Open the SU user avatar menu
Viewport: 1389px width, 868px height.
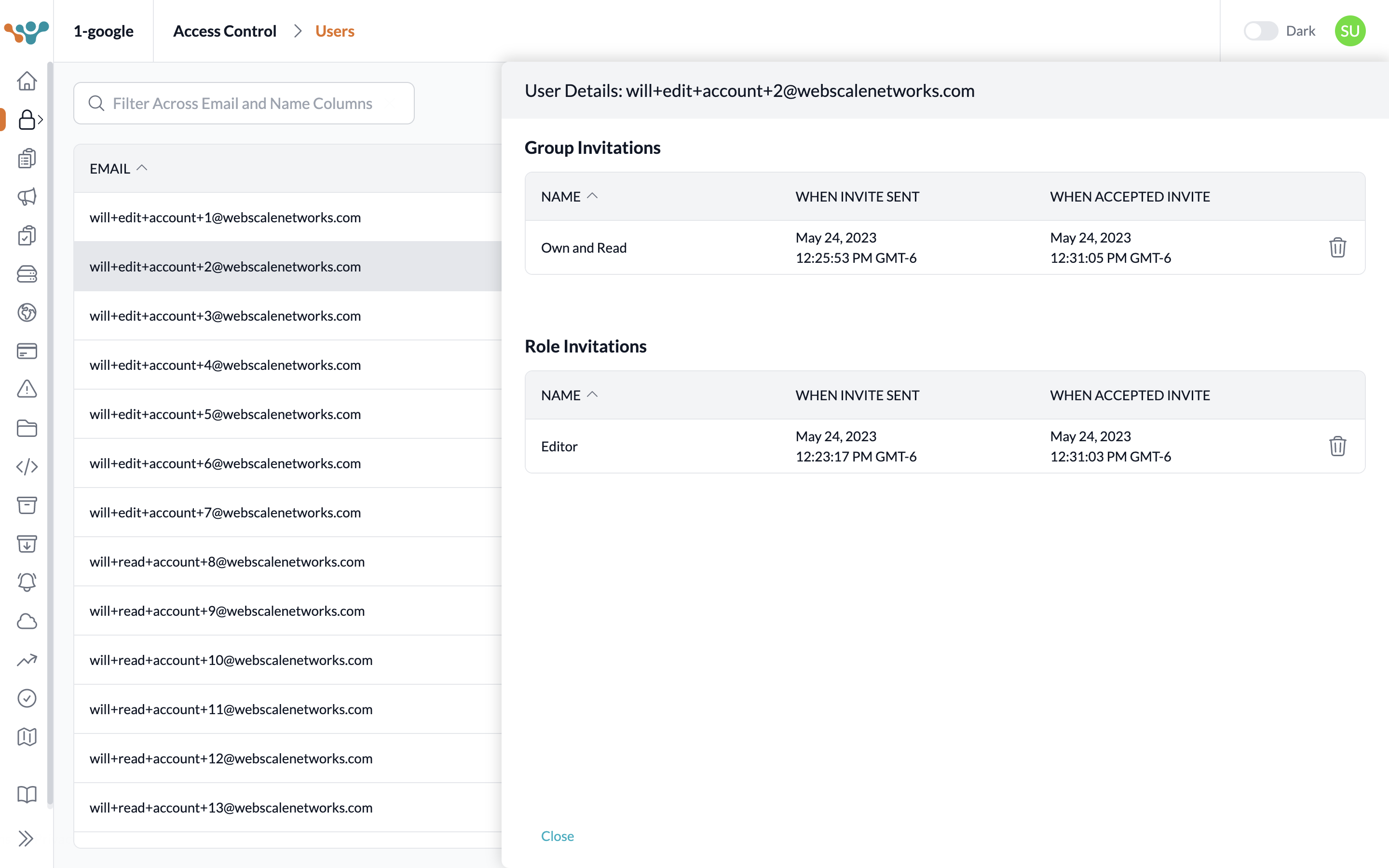click(1349, 31)
